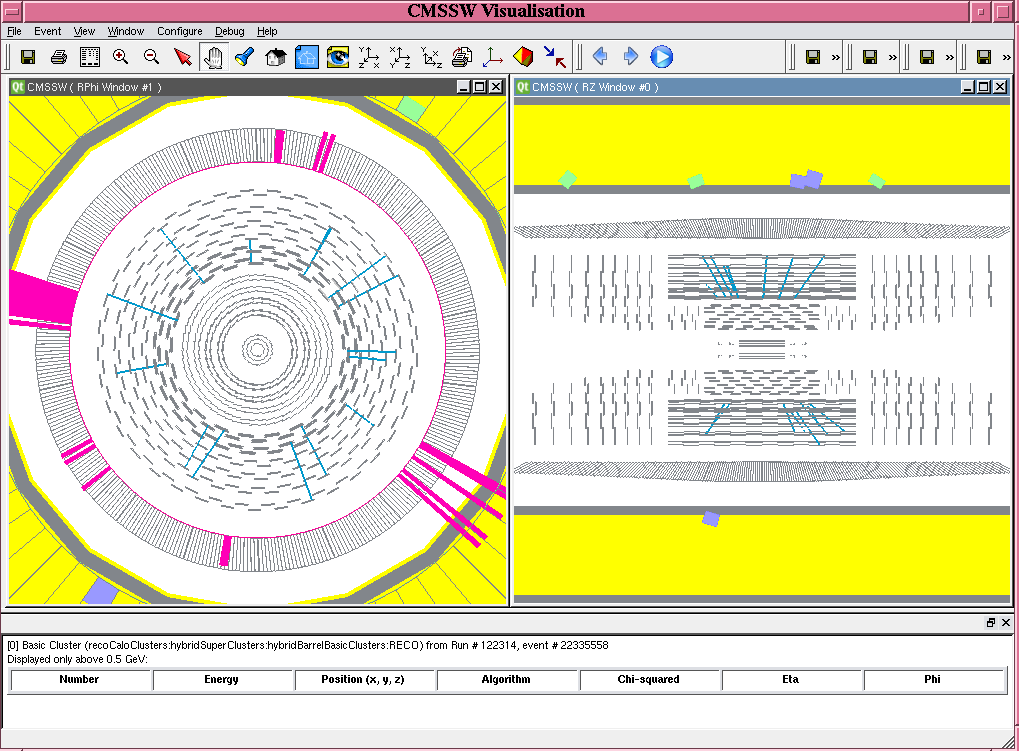
Task: Pick the light-green muon chamber in RPhi view
Action: 411,108
